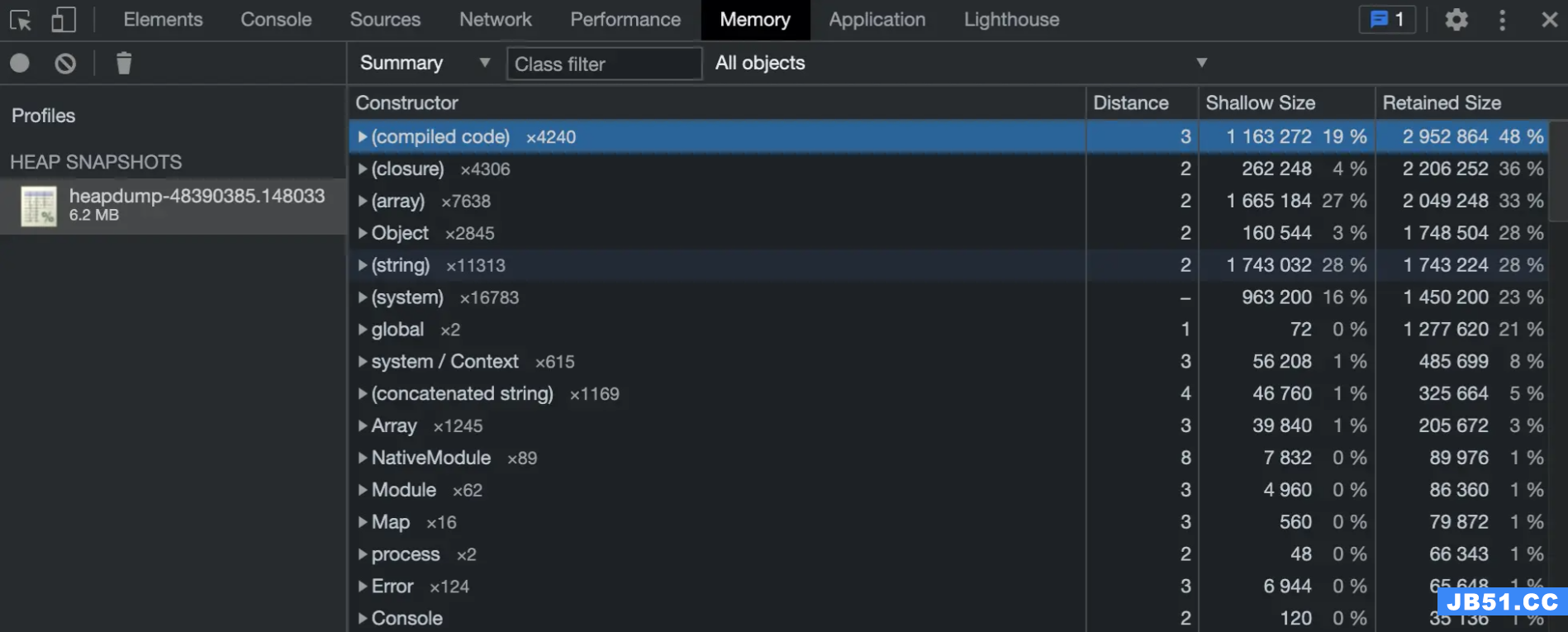This screenshot has height=632, width=1568.
Task: Sort by the Constructor column header
Action: tap(716, 102)
